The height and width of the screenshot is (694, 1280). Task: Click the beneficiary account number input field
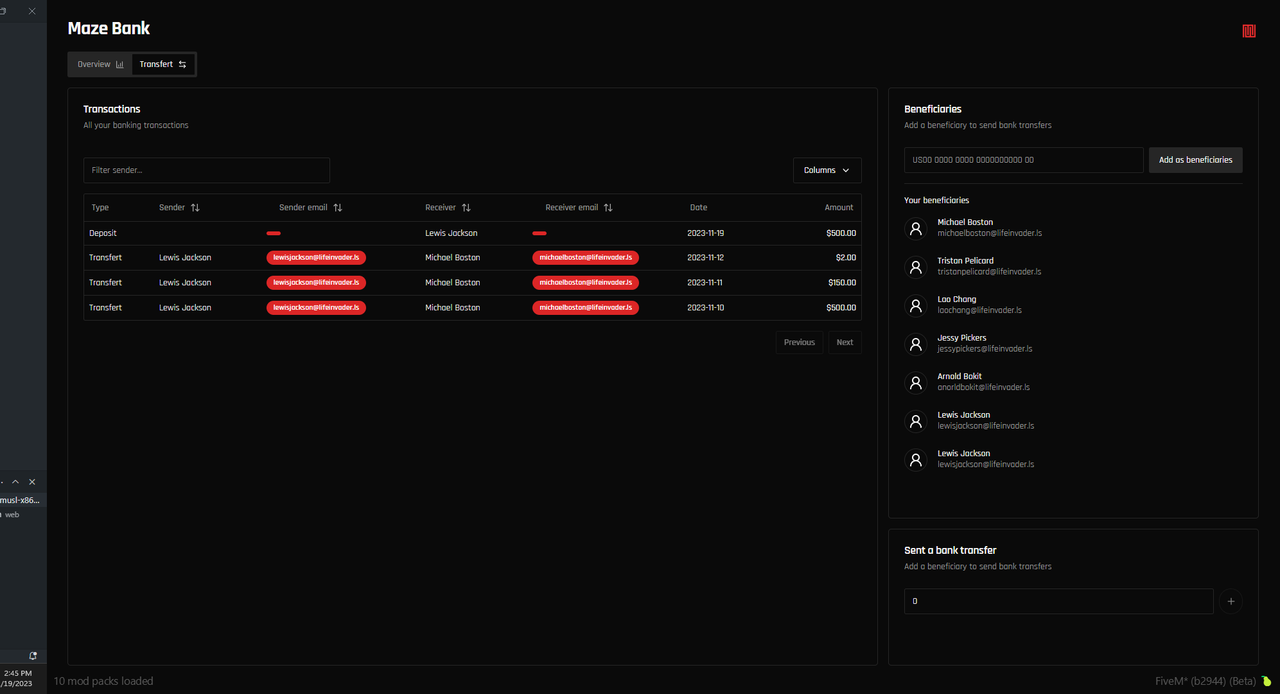tap(1024, 160)
